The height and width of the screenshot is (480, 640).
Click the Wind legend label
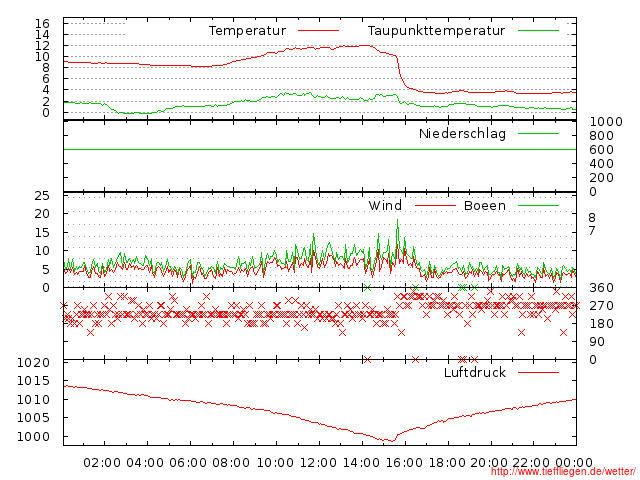[x=385, y=205]
